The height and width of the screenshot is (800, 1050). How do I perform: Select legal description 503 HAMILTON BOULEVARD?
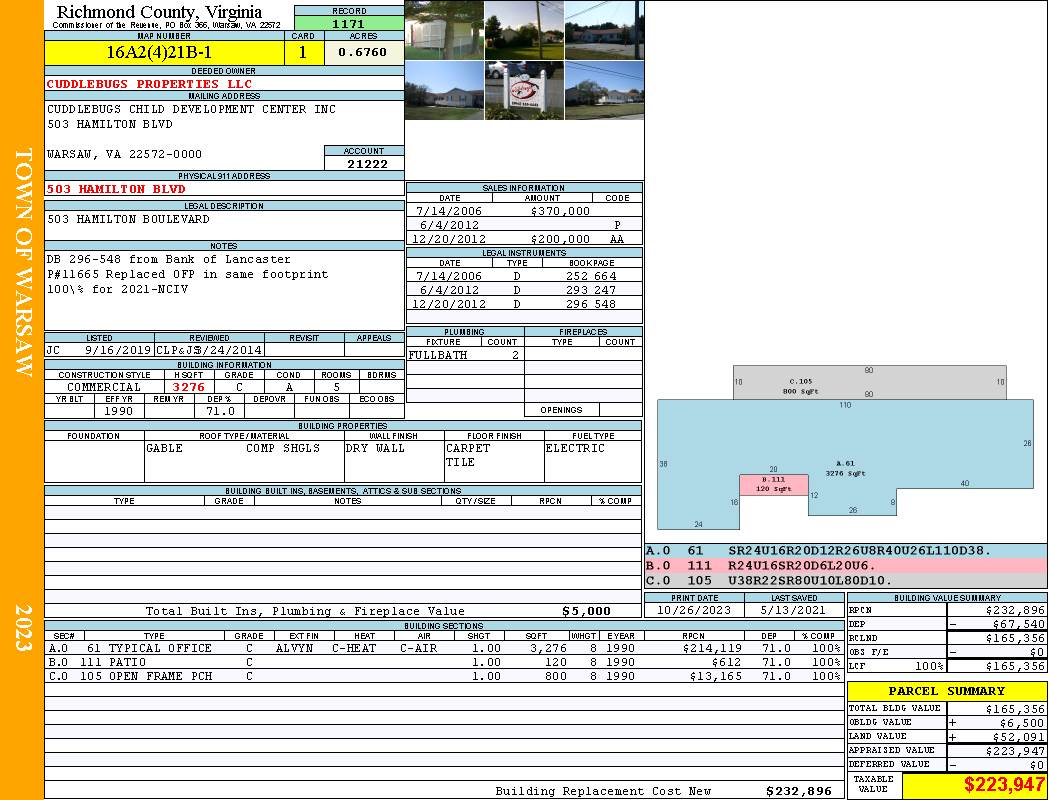click(129, 219)
